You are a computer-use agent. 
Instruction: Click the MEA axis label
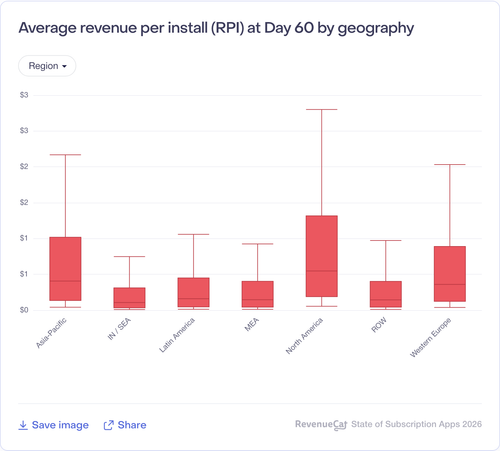[251, 324]
